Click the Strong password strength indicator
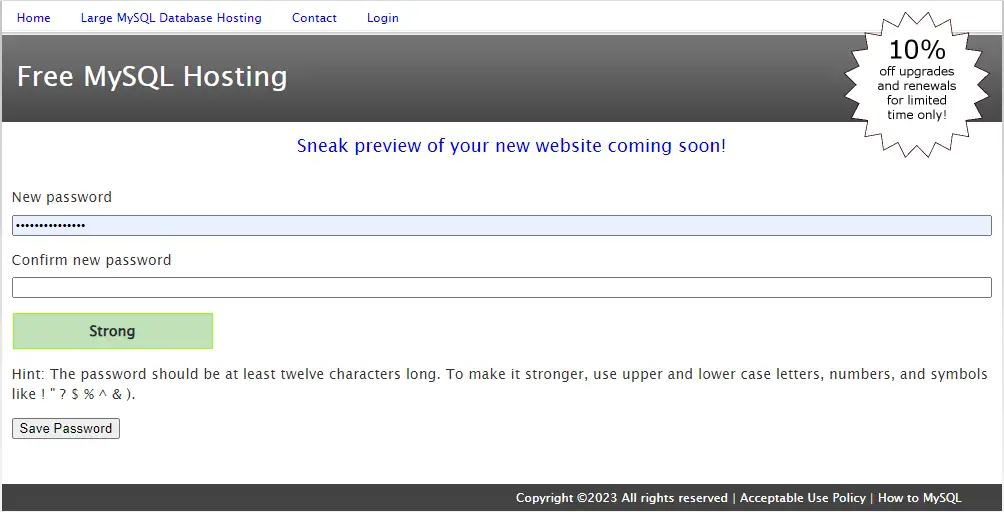 point(113,331)
